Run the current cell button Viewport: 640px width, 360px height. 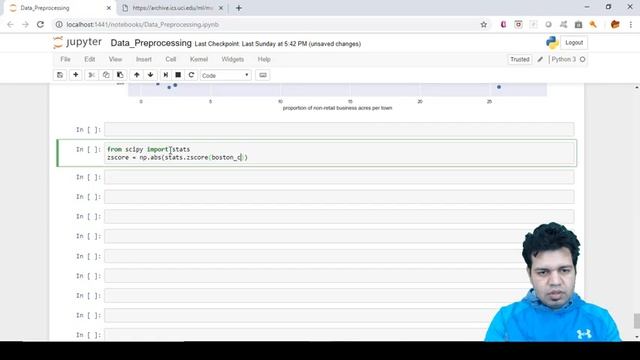pos(165,75)
